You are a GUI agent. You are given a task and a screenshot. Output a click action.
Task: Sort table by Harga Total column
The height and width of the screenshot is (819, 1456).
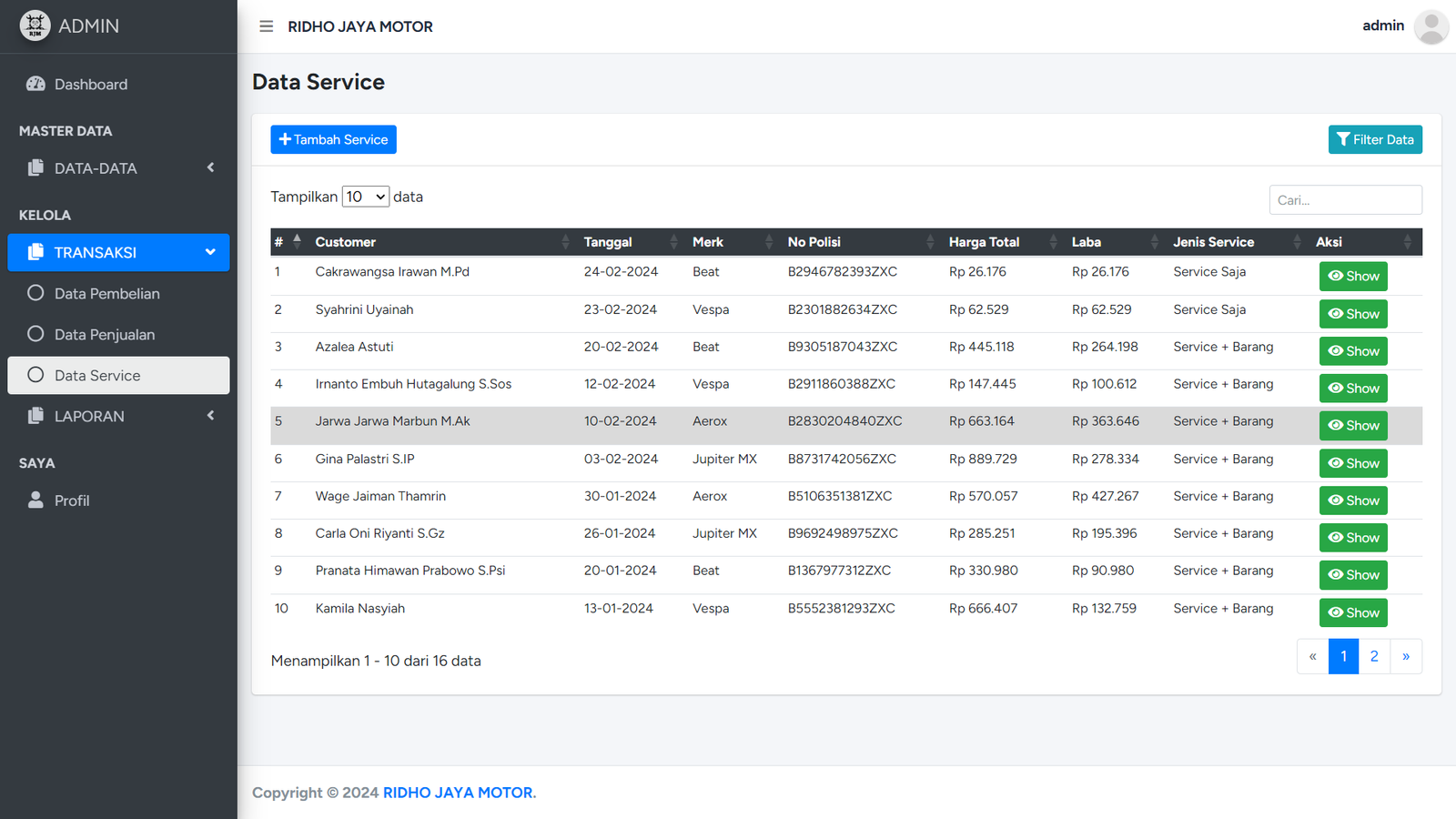click(1053, 242)
